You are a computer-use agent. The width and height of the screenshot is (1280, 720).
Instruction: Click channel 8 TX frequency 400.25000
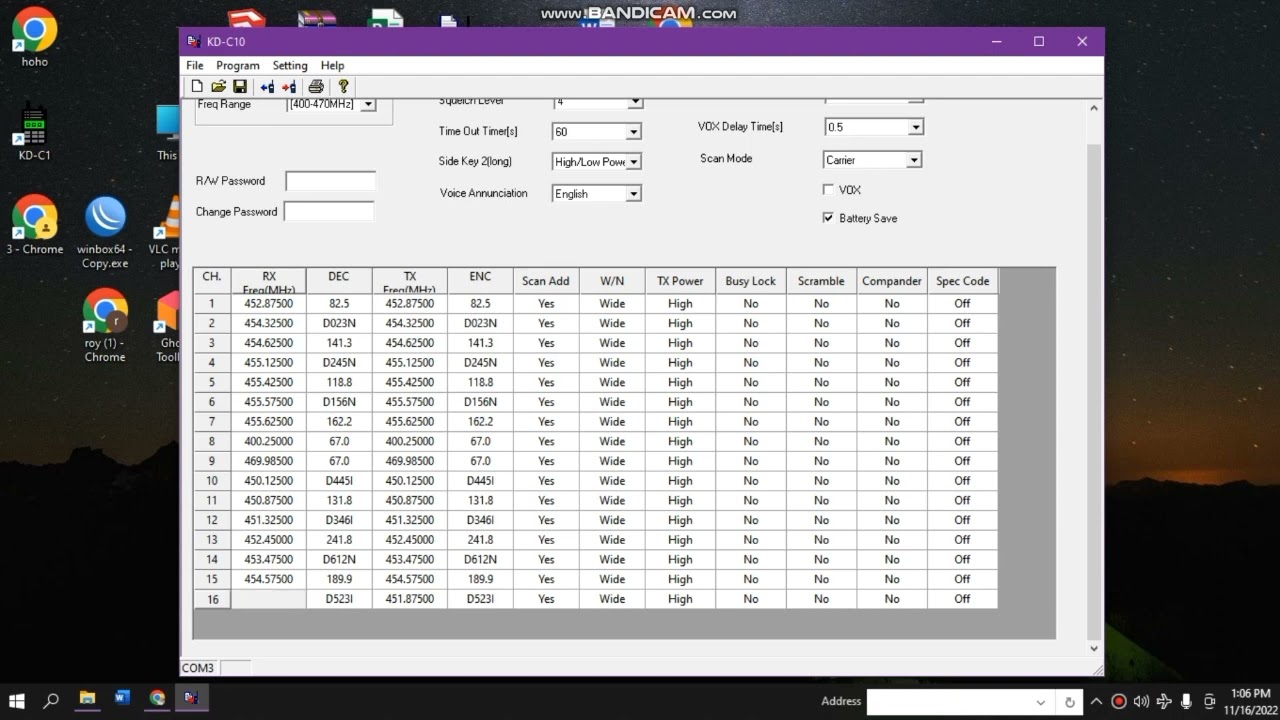[x=409, y=441]
